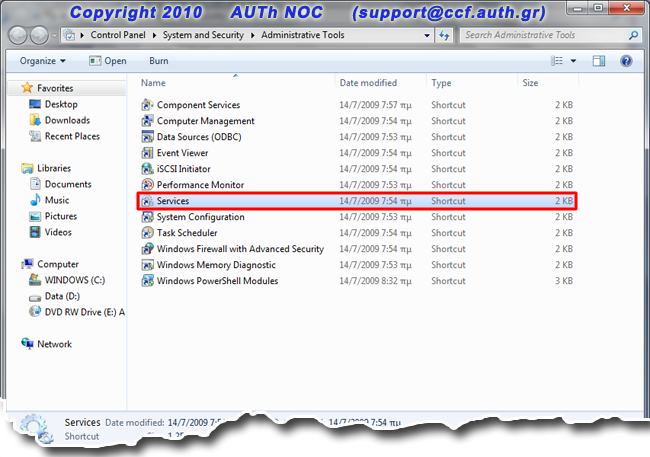
Task: Toggle the preview pane button
Action: 599,61
